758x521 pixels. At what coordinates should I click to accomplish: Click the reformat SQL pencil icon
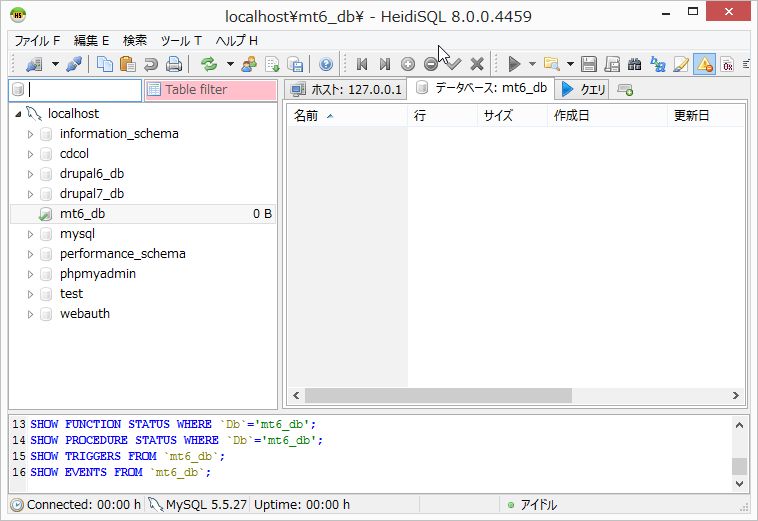[x=681, y=64]
